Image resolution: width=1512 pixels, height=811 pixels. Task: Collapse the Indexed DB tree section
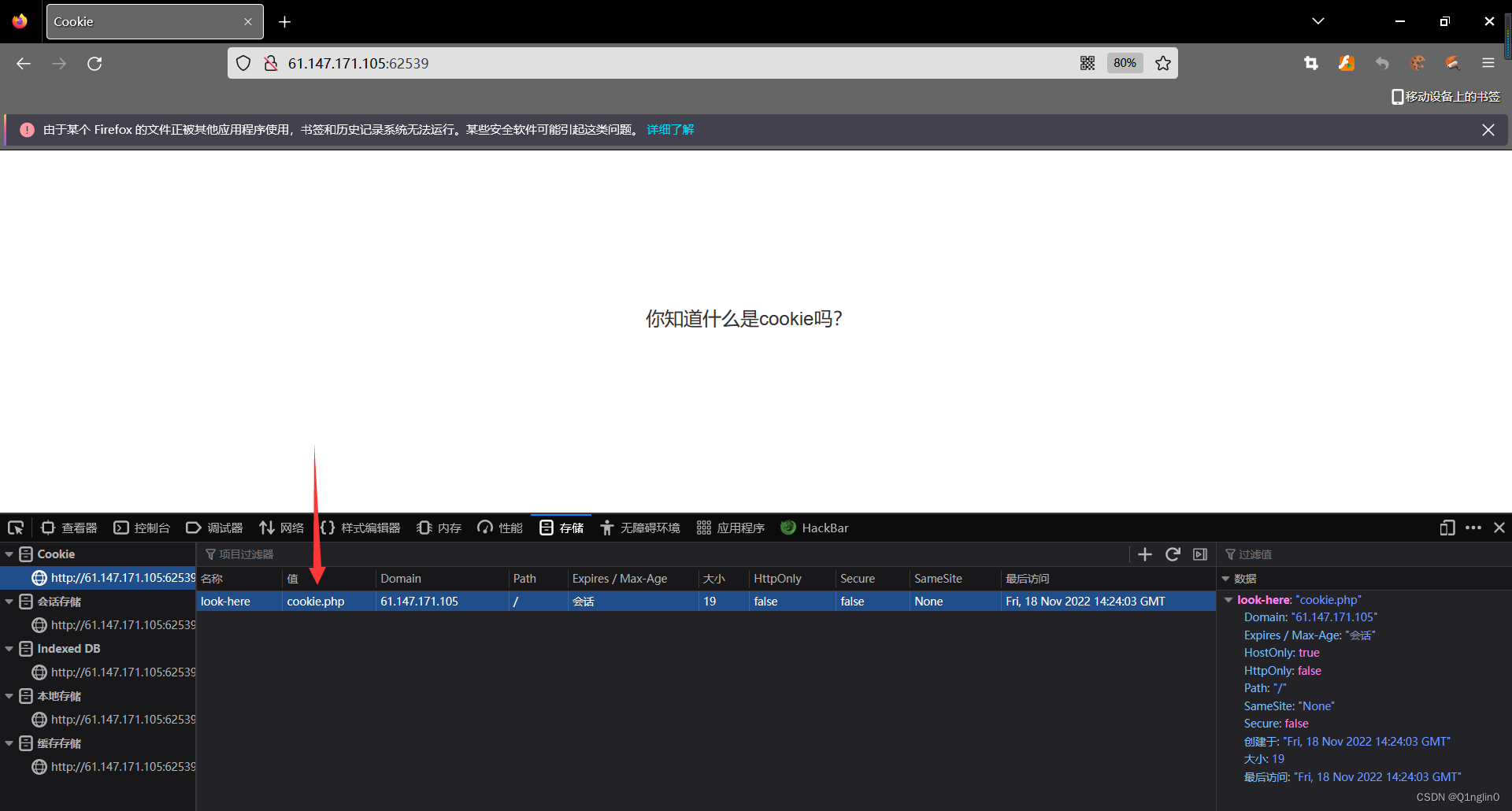9,649
